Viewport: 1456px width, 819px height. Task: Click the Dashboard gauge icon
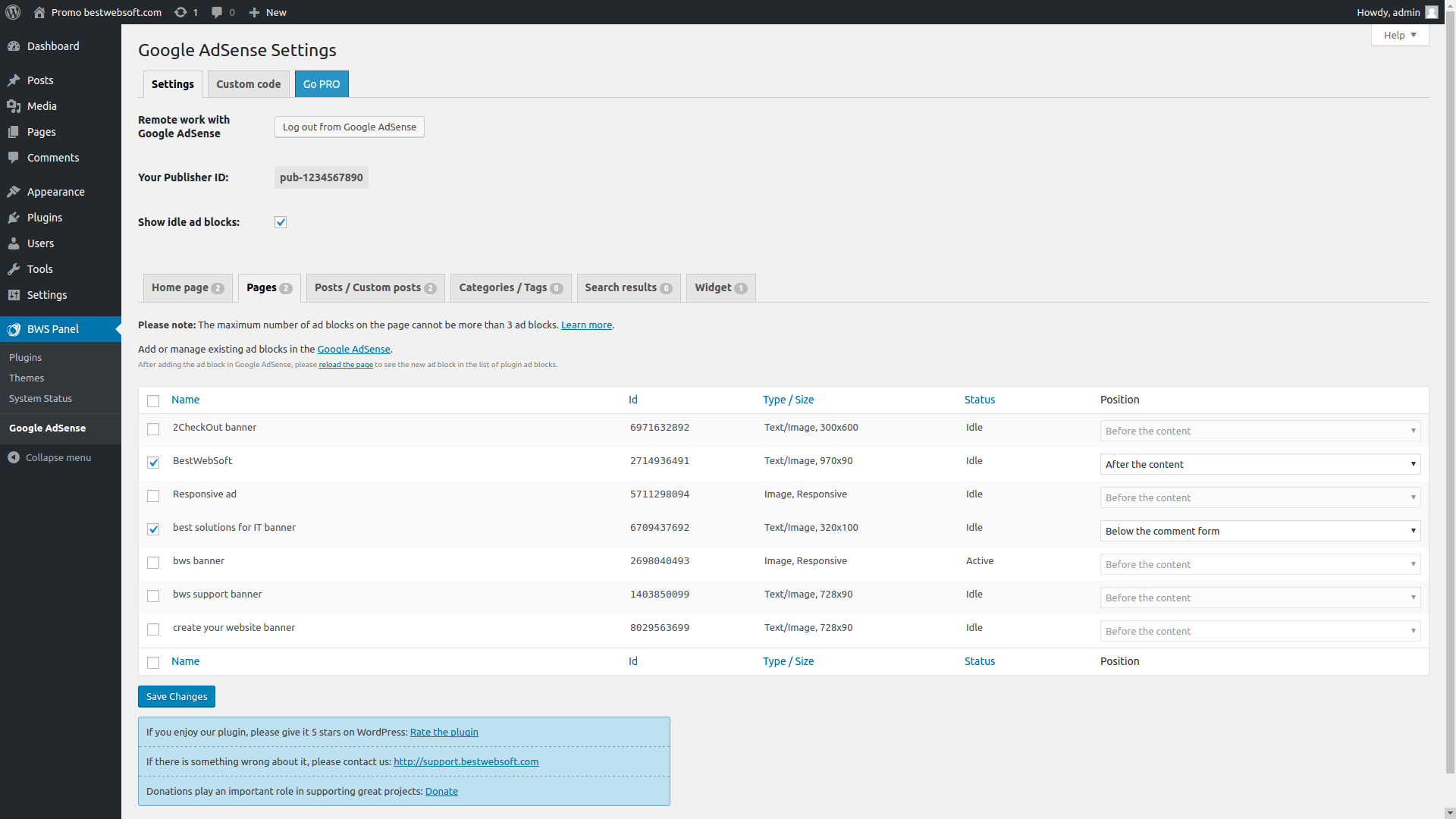coord(14,46)
